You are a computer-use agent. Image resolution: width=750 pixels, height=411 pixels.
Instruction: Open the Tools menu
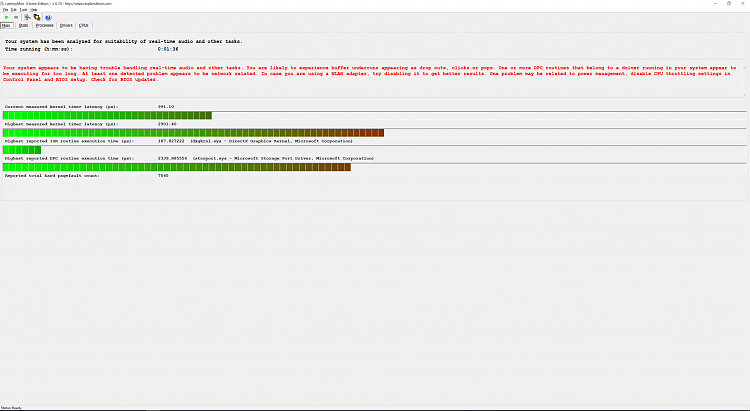coord(23,10)
